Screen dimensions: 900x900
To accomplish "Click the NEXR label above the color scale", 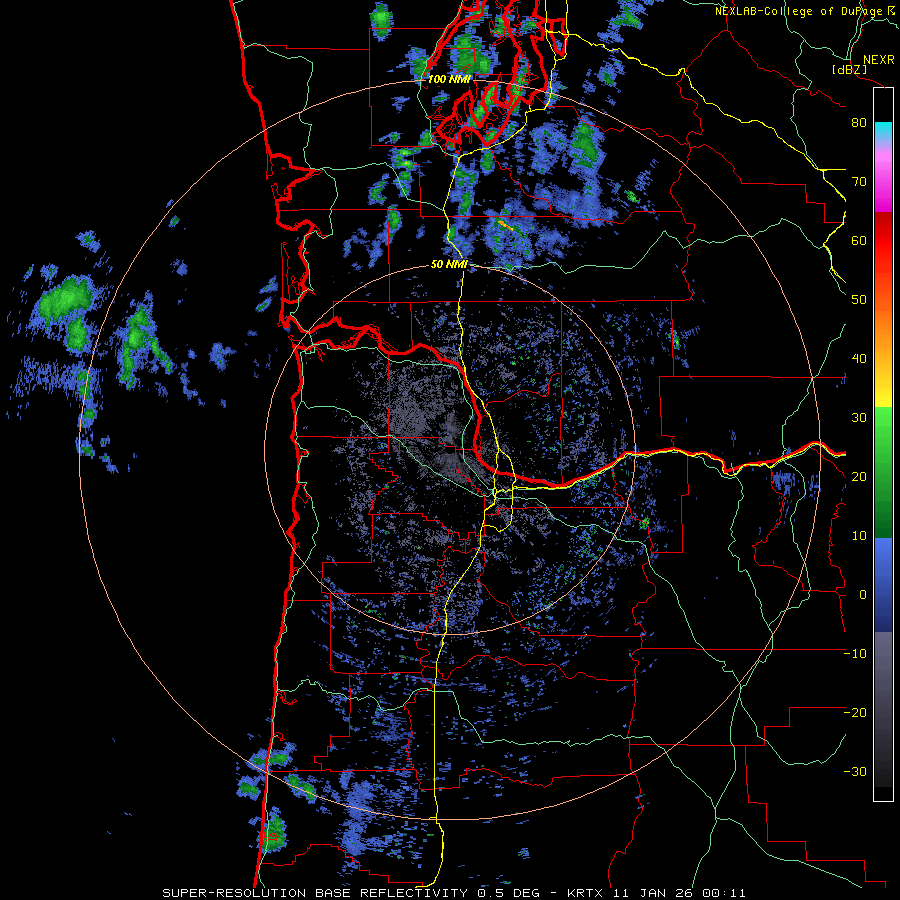I will pyautogui.click(x=878, y=60).
